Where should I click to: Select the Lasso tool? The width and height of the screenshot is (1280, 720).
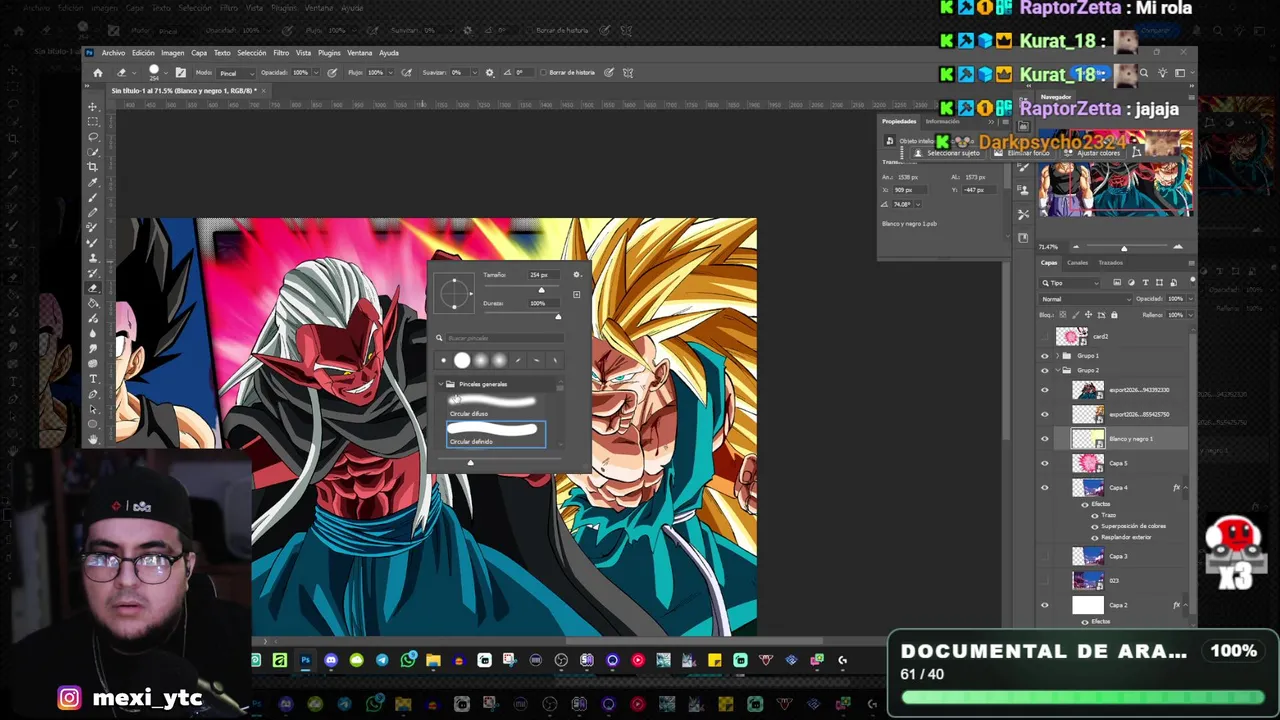93,136
